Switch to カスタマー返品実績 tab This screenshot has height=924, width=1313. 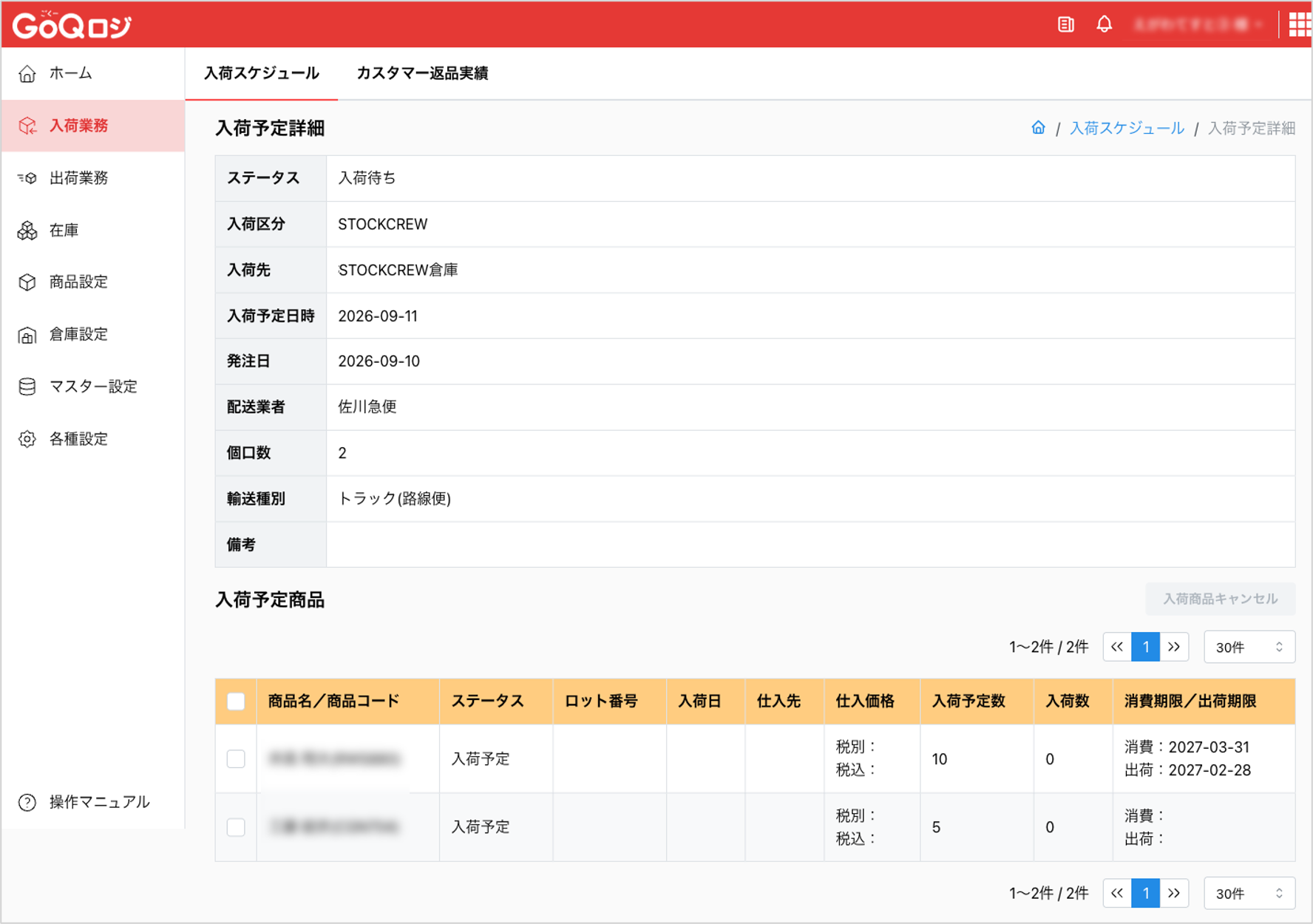point(422,73)
